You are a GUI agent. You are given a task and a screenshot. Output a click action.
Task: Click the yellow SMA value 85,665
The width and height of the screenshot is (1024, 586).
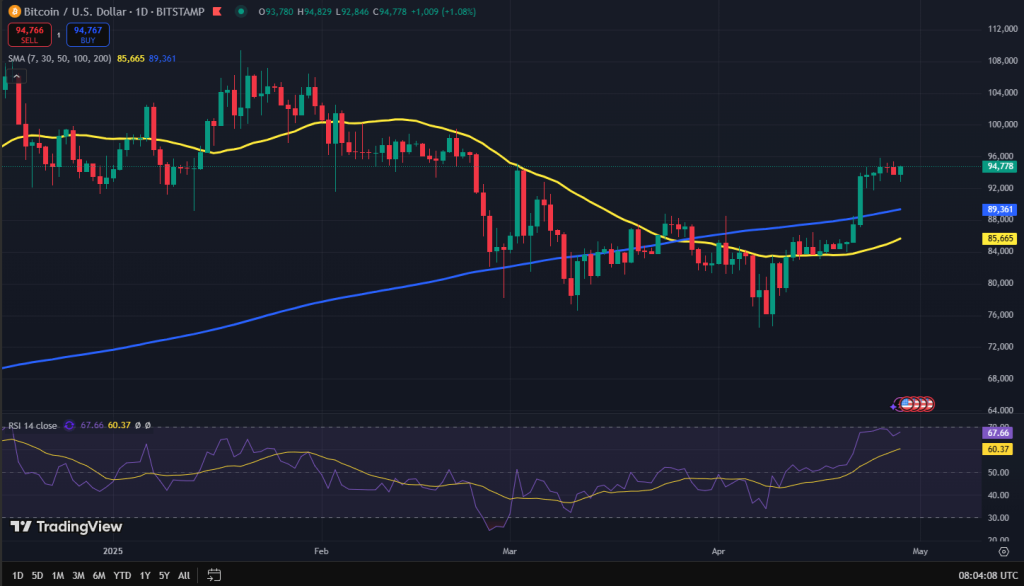click(131, 59)
